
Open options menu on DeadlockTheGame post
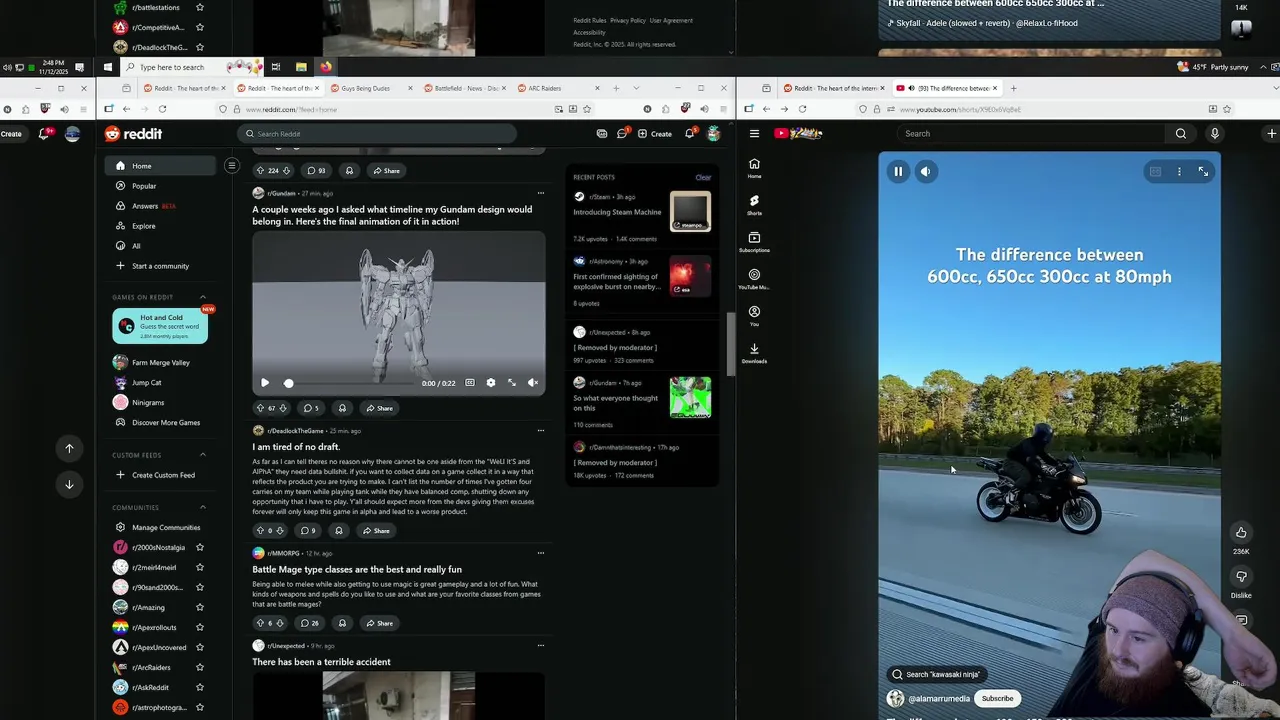point(541,431)
